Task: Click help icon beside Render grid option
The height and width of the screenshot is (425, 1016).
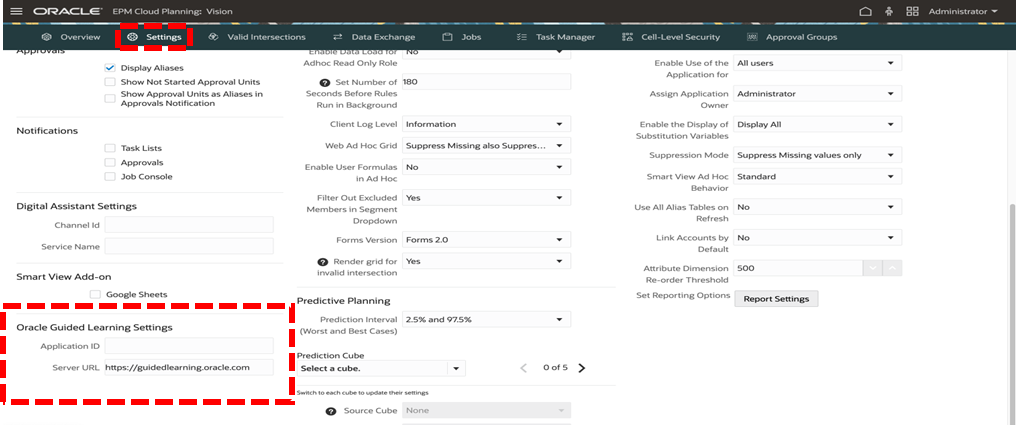Action: [323, 262]
